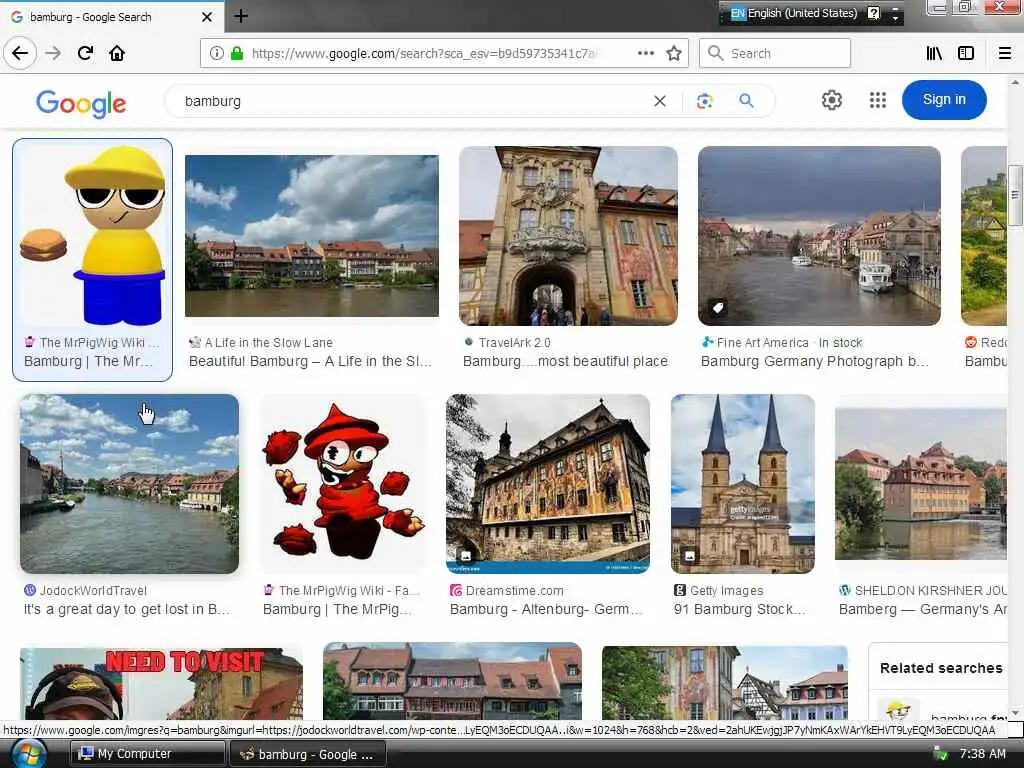Switch to bamburg - Google taskbar button
Viewport: 1024px width, 768px height.
307,754
